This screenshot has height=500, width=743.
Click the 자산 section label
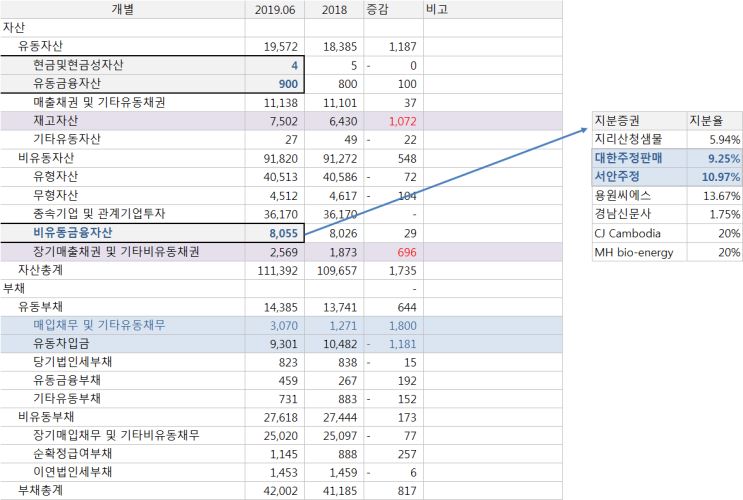point(14,28)
